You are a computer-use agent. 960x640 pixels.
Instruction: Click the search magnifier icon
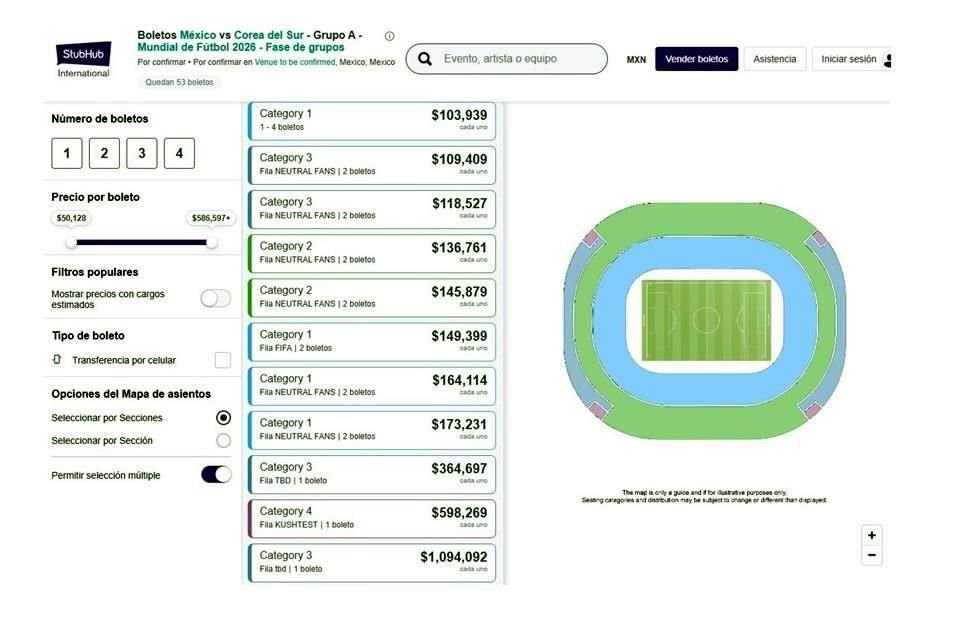425,59
